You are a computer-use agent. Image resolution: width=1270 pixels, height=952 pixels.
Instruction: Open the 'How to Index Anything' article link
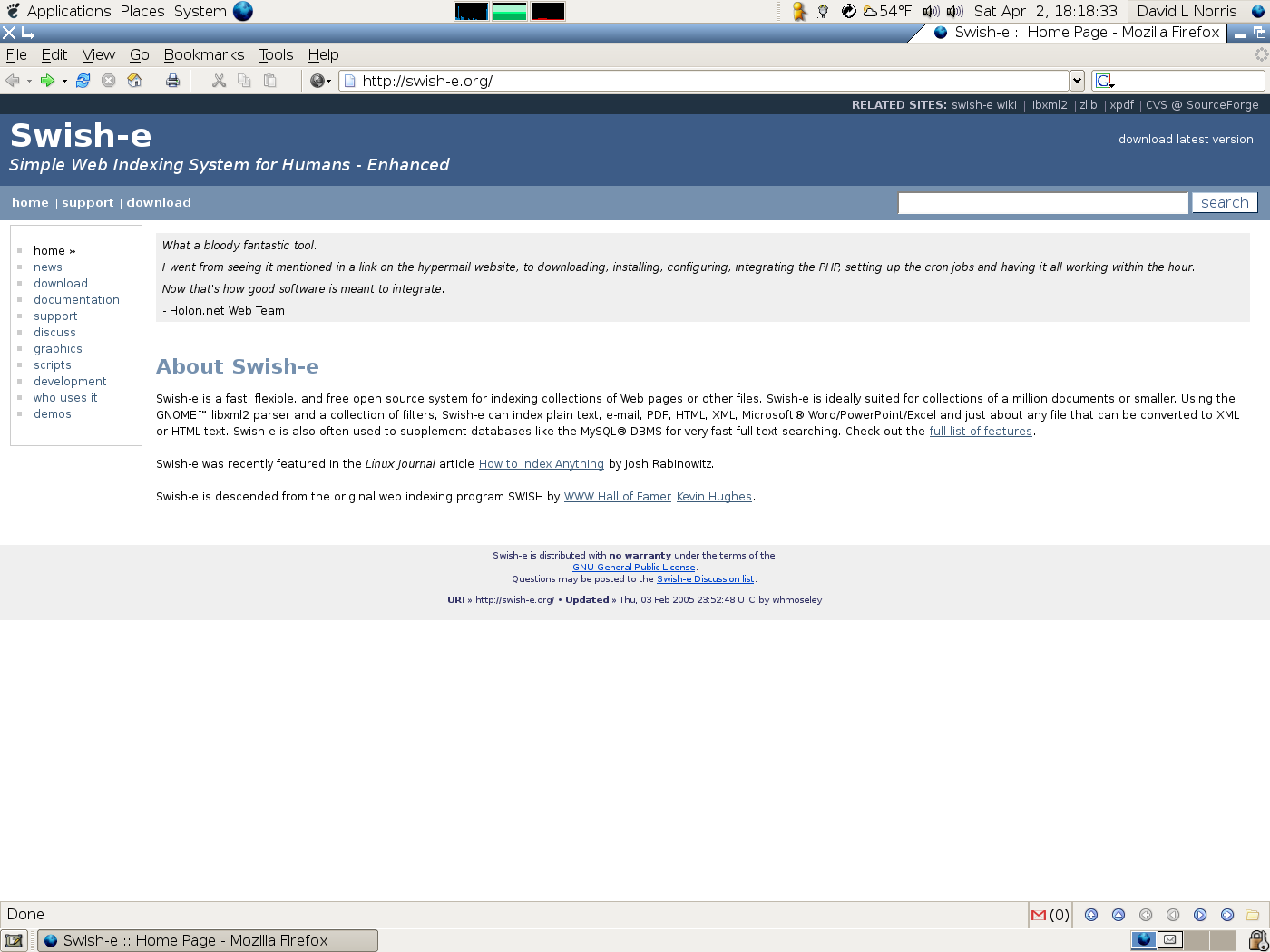541,464
